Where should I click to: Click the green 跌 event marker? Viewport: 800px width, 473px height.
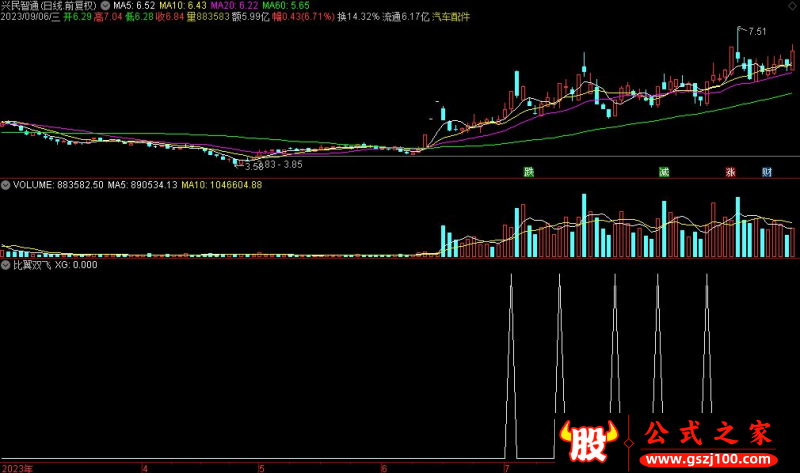point(529,172)
